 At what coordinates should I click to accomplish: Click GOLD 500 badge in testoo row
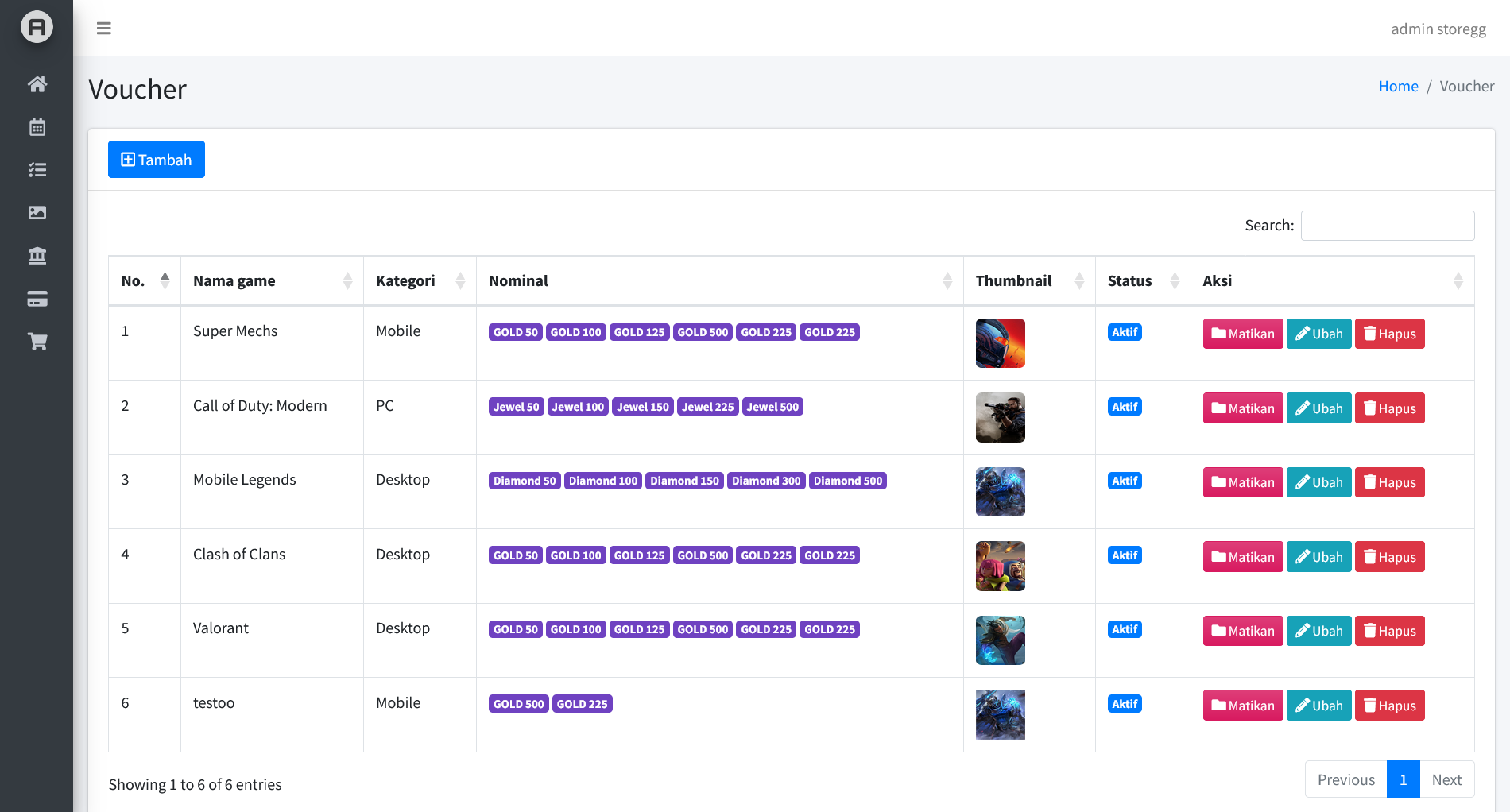[519, 704]
